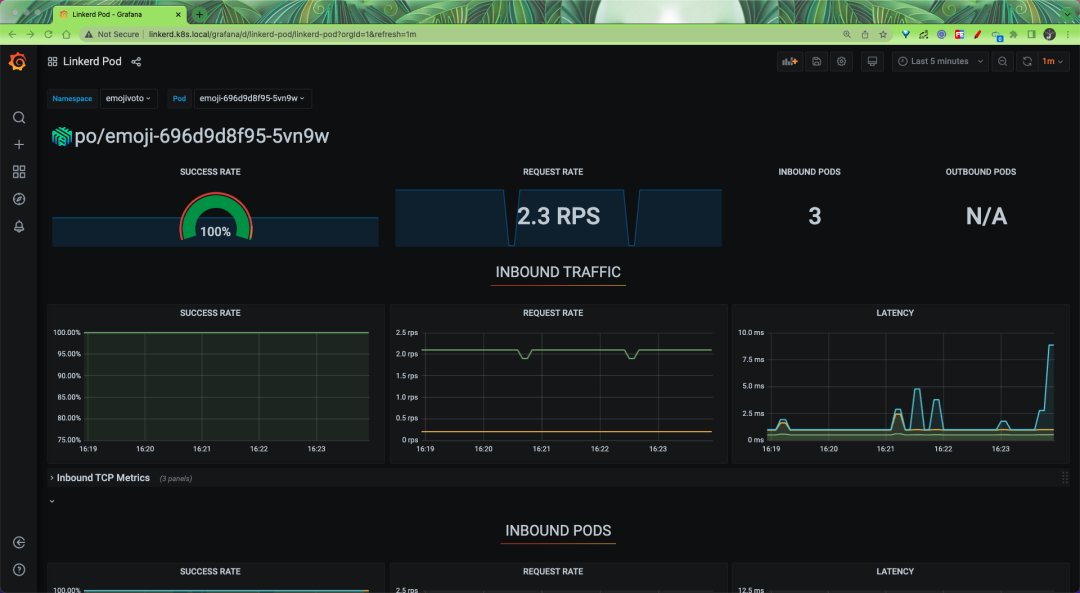Save the dashboard with the disk icon

point(816,61)
